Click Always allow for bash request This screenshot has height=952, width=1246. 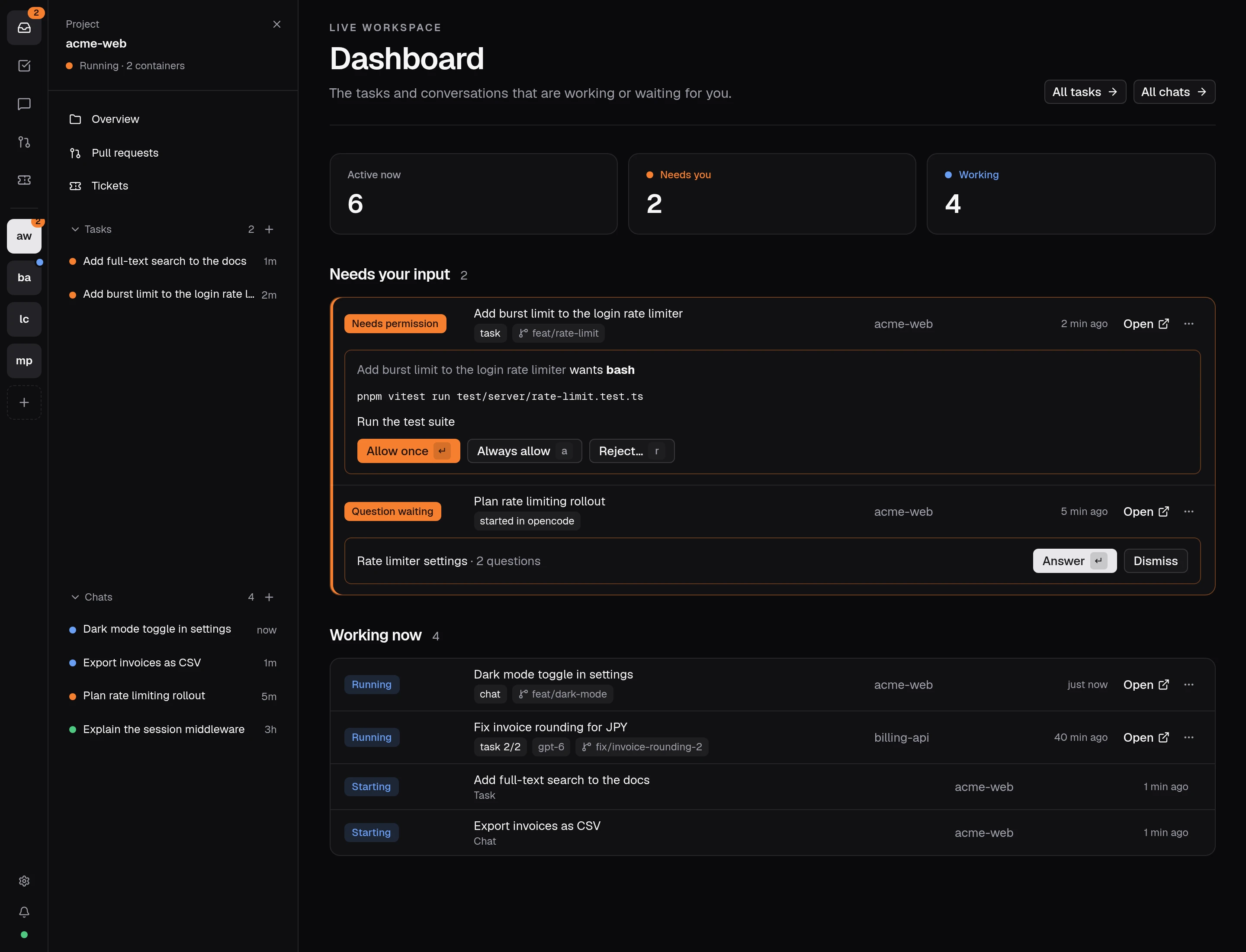[525, 451]
